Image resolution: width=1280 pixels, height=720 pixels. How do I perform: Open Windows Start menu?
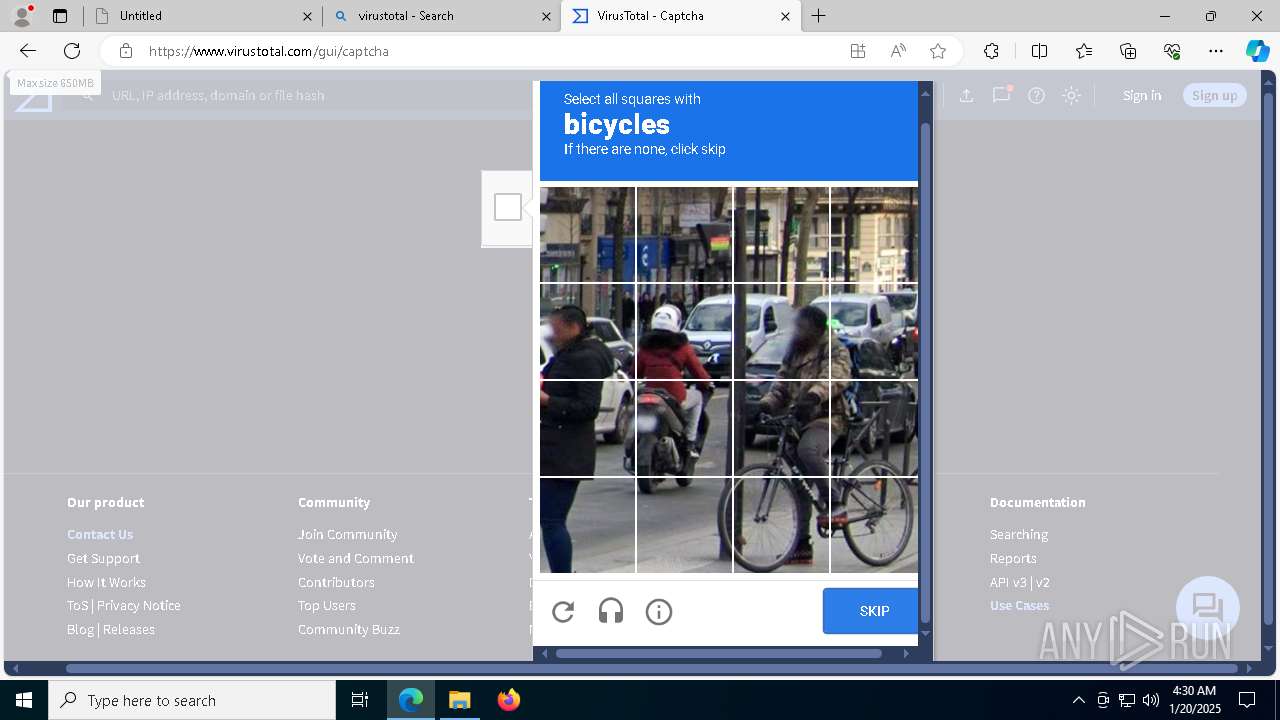tap(24, 700)
